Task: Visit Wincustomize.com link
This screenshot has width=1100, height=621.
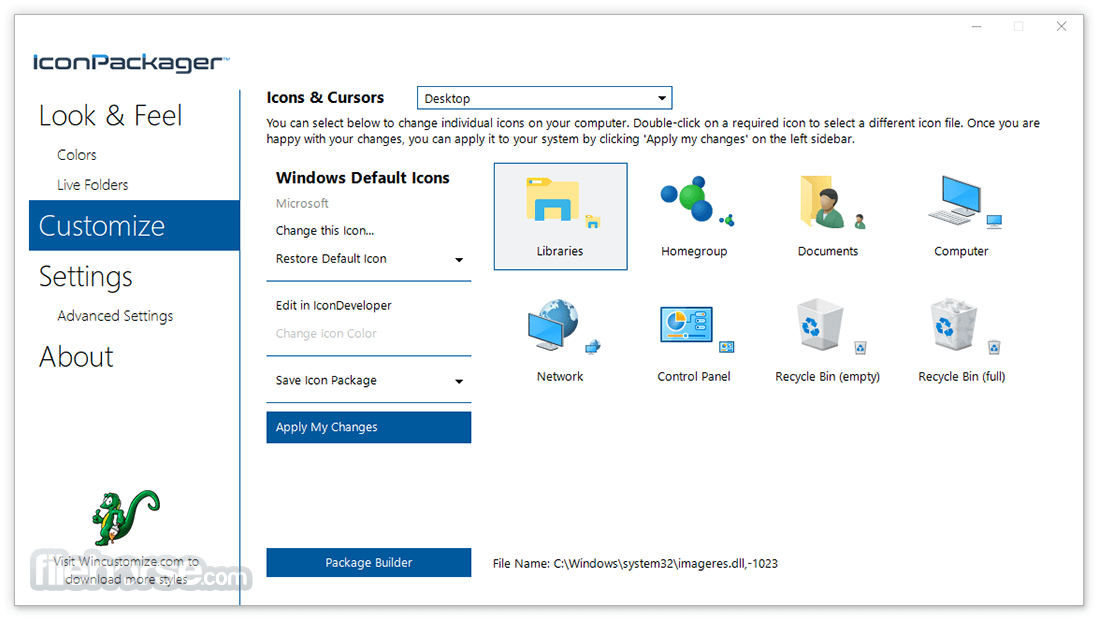Action: pyautogui.click(x=126, y=570)
